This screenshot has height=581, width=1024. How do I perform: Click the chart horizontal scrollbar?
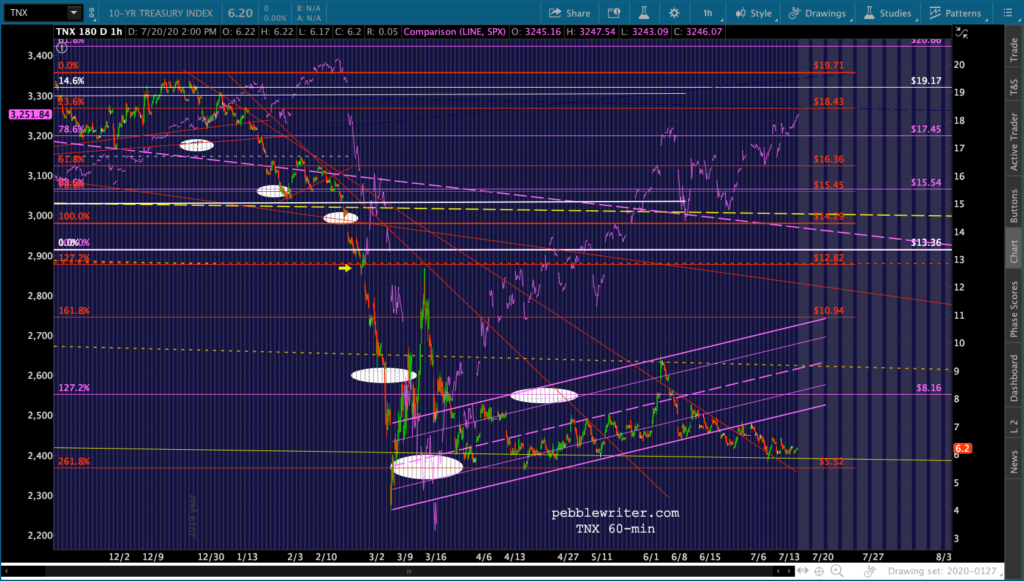[409, 571]
